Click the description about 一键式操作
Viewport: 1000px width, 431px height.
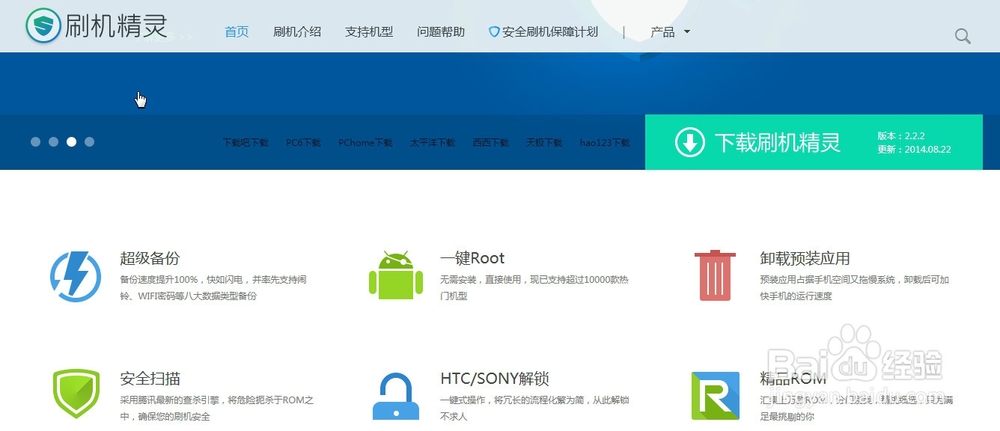pyautogui.click(x=534, y=409)
